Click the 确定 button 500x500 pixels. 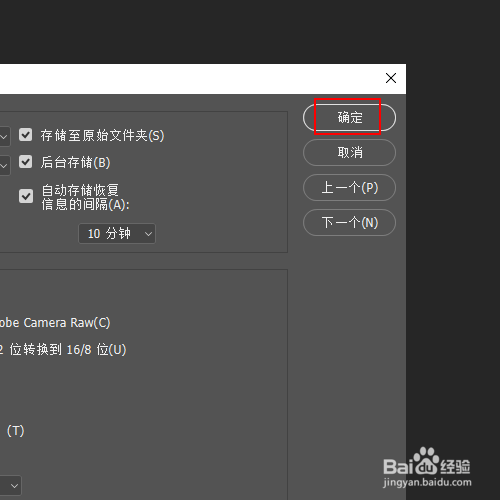click(349, 117)
